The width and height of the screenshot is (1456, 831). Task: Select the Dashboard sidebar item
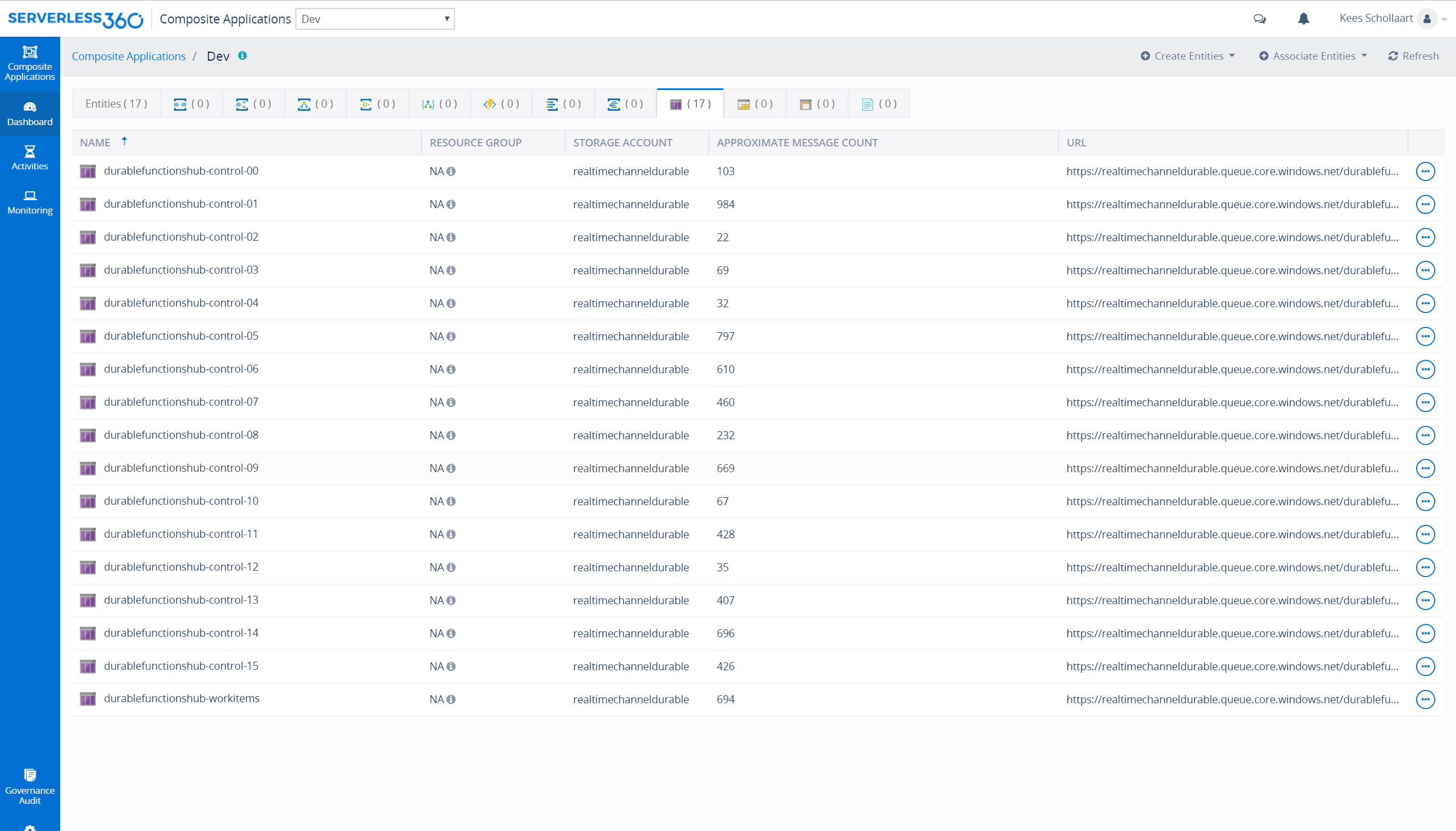29,113
